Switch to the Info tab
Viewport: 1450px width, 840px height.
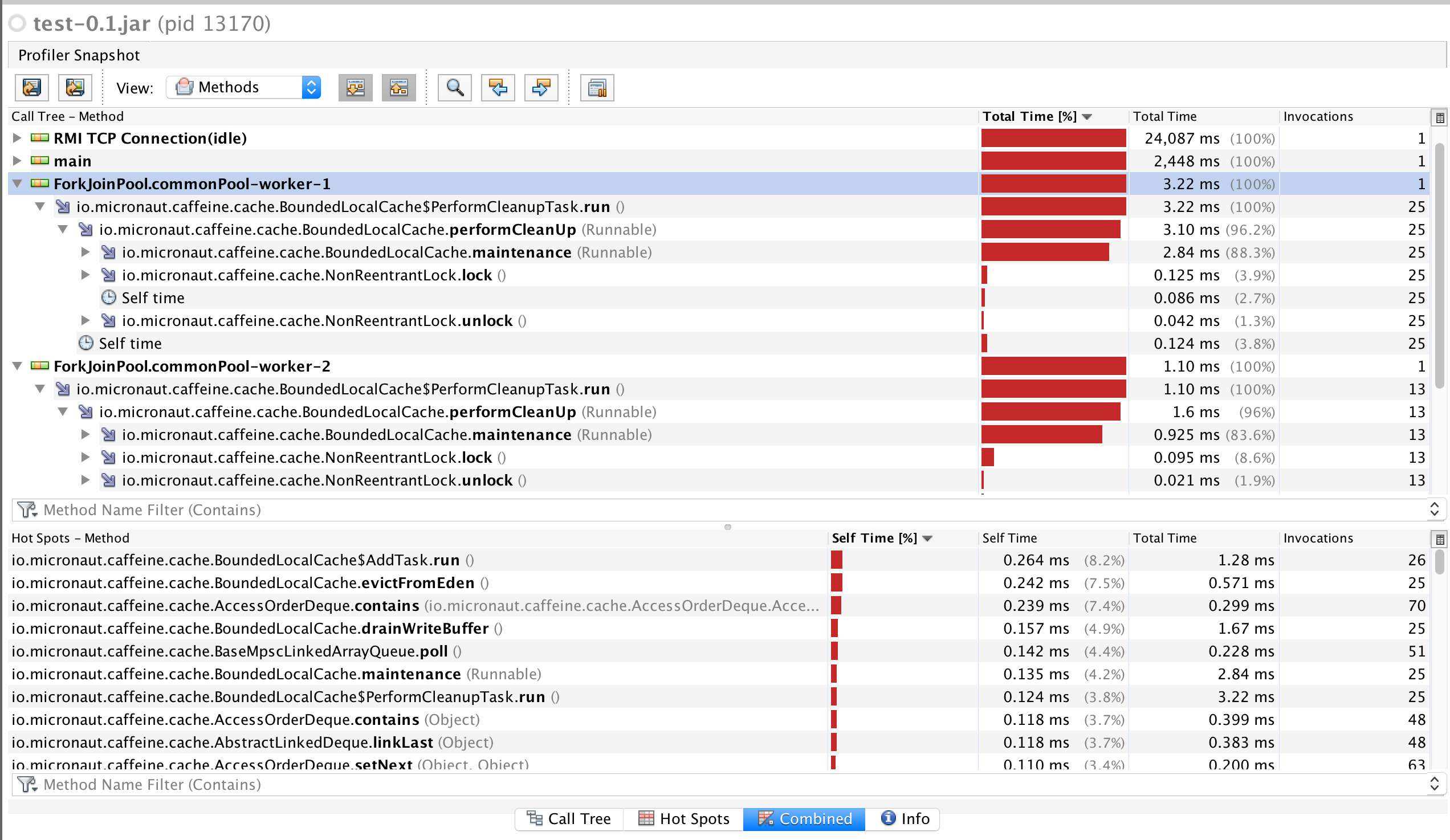pos(903,819)
